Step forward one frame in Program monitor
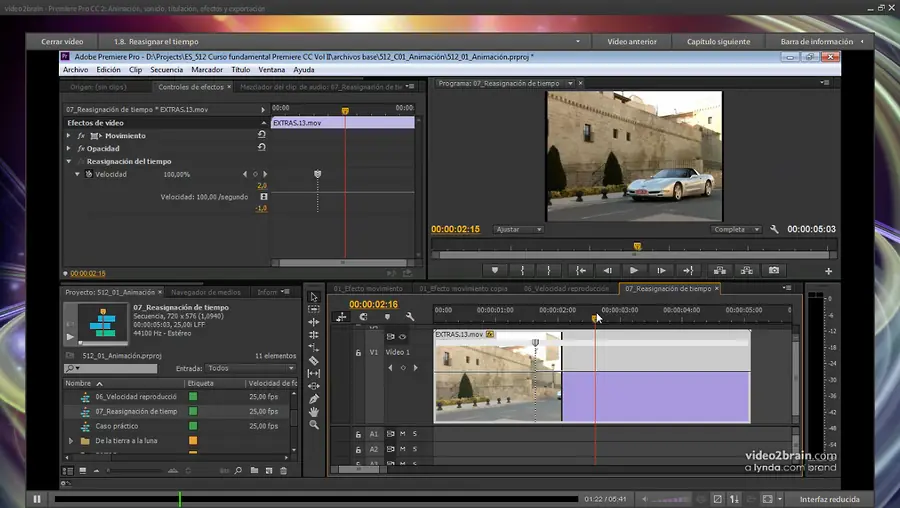Screen dimensions: 900x508 (x=661, y=270)
